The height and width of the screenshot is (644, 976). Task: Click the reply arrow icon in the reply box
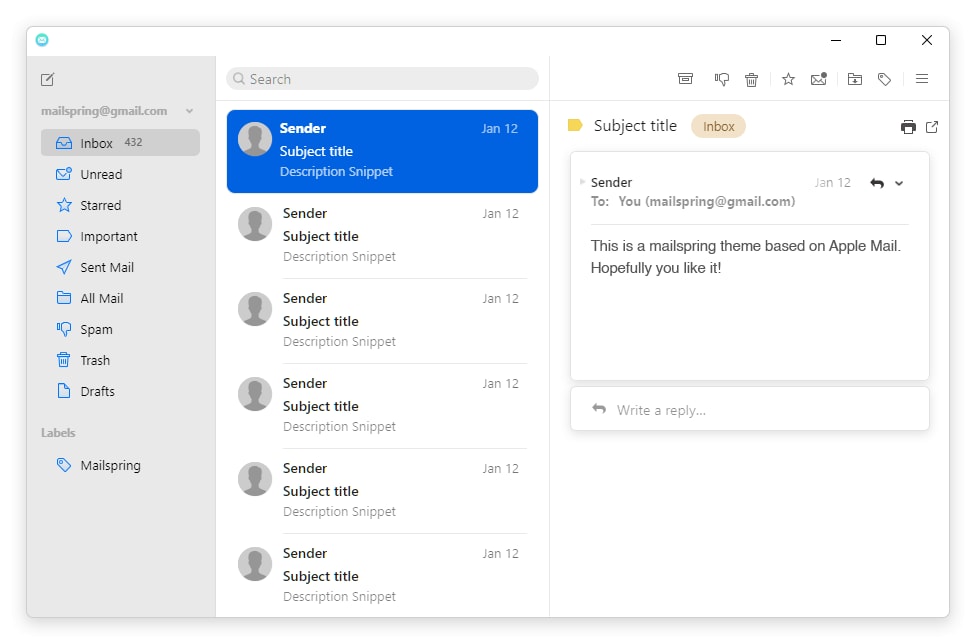pyautogui.click(x=599, y=409)
